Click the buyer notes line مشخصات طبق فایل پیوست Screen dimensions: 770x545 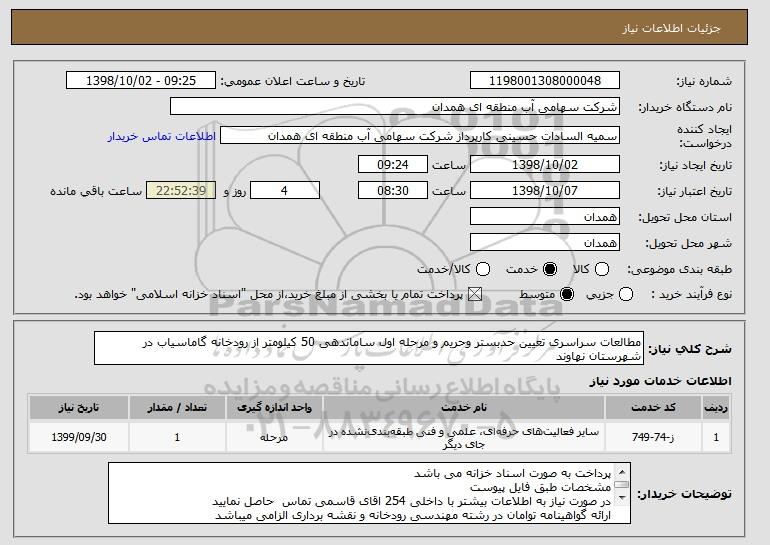(540, 488)
